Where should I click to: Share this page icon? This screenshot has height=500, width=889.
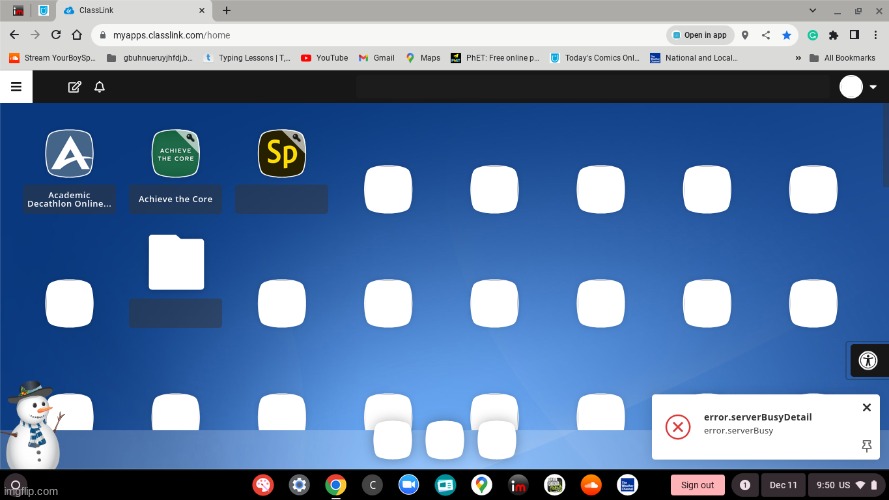(765, 35)
